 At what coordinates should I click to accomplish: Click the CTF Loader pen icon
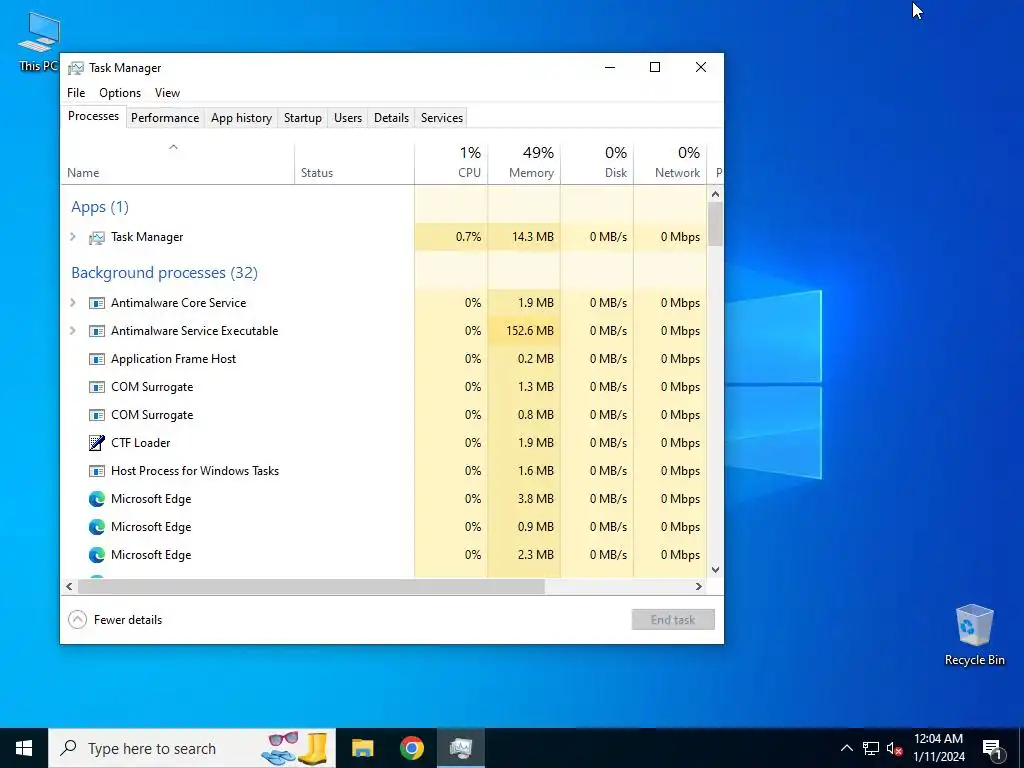pos(97,443)
